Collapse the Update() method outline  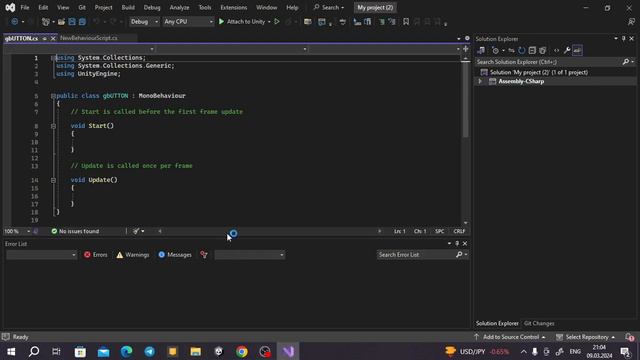(x=53, y=180)
